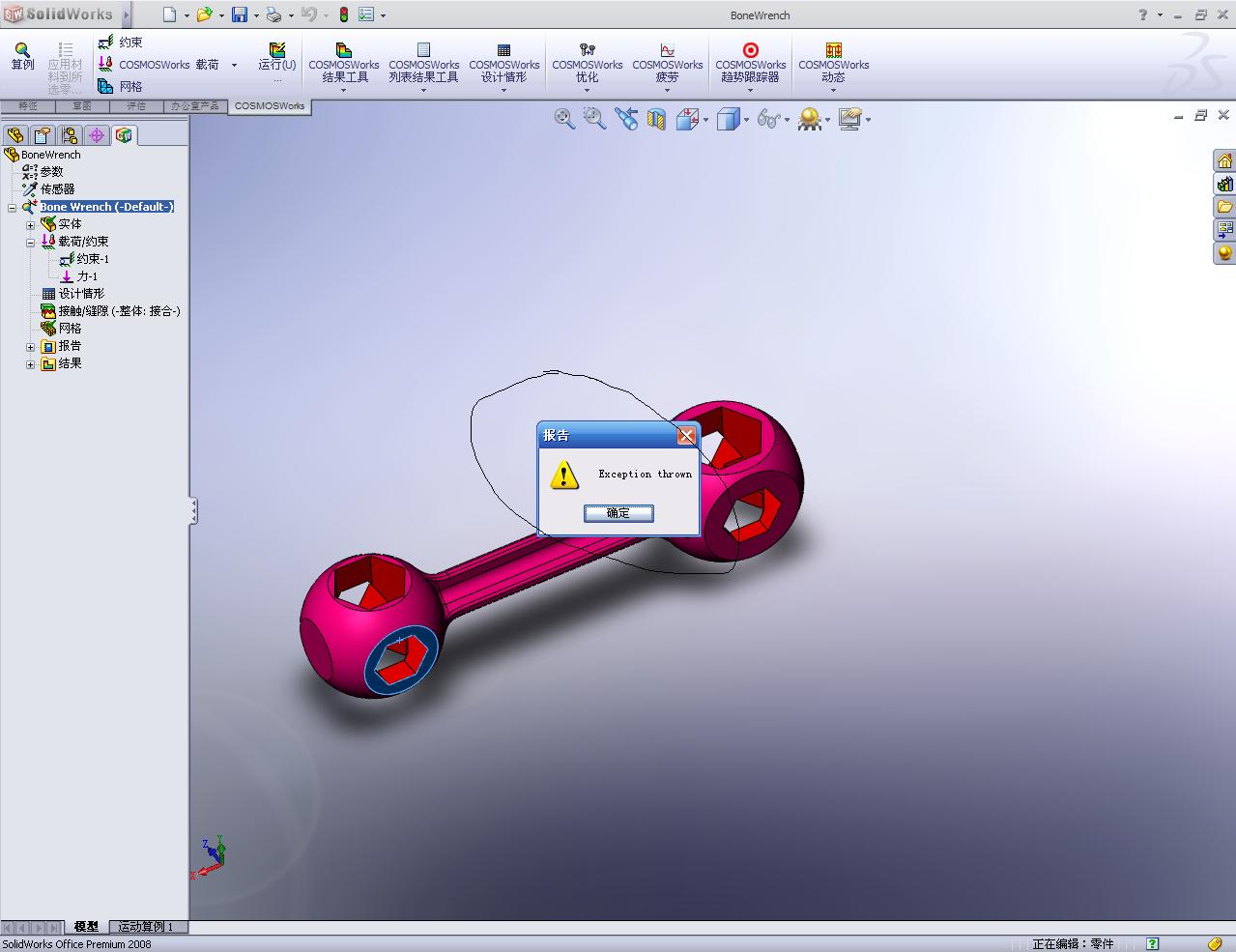The width and height of the screenshot is (1236, 952).
Task: Click the View Settings monitor icon
Action: 850,119
